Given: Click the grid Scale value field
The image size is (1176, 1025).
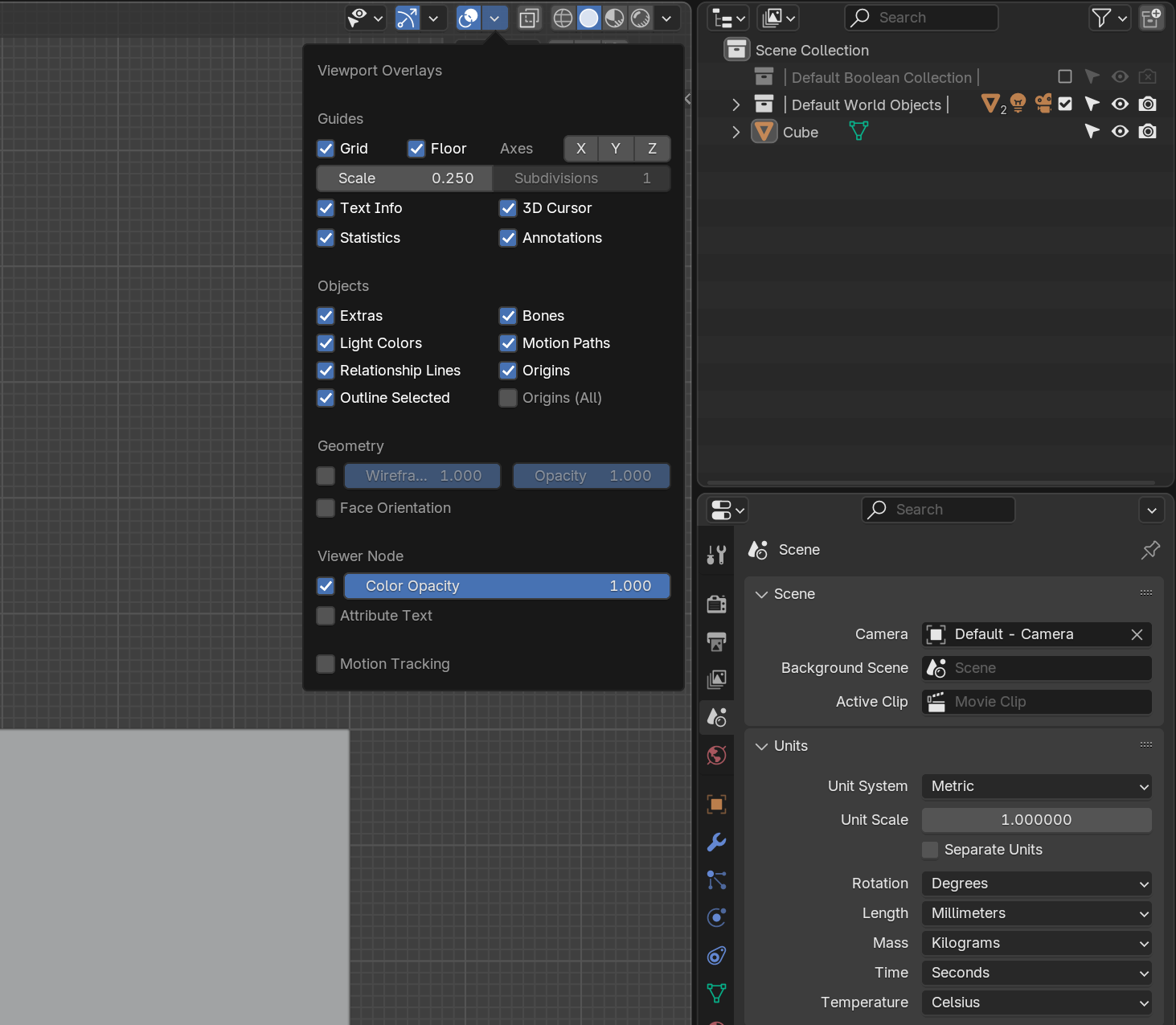Looking at the screenshot, I should [404, 178].
